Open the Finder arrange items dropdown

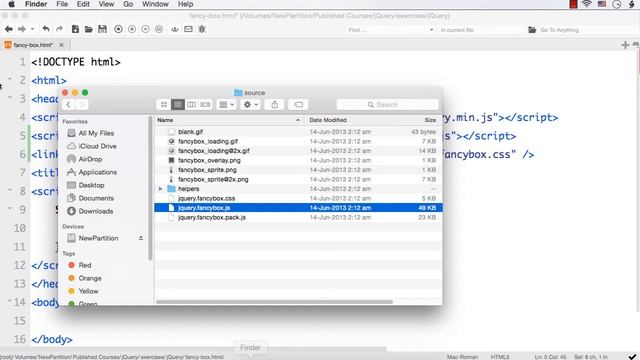pyautogui.click(x=227, y=104)
